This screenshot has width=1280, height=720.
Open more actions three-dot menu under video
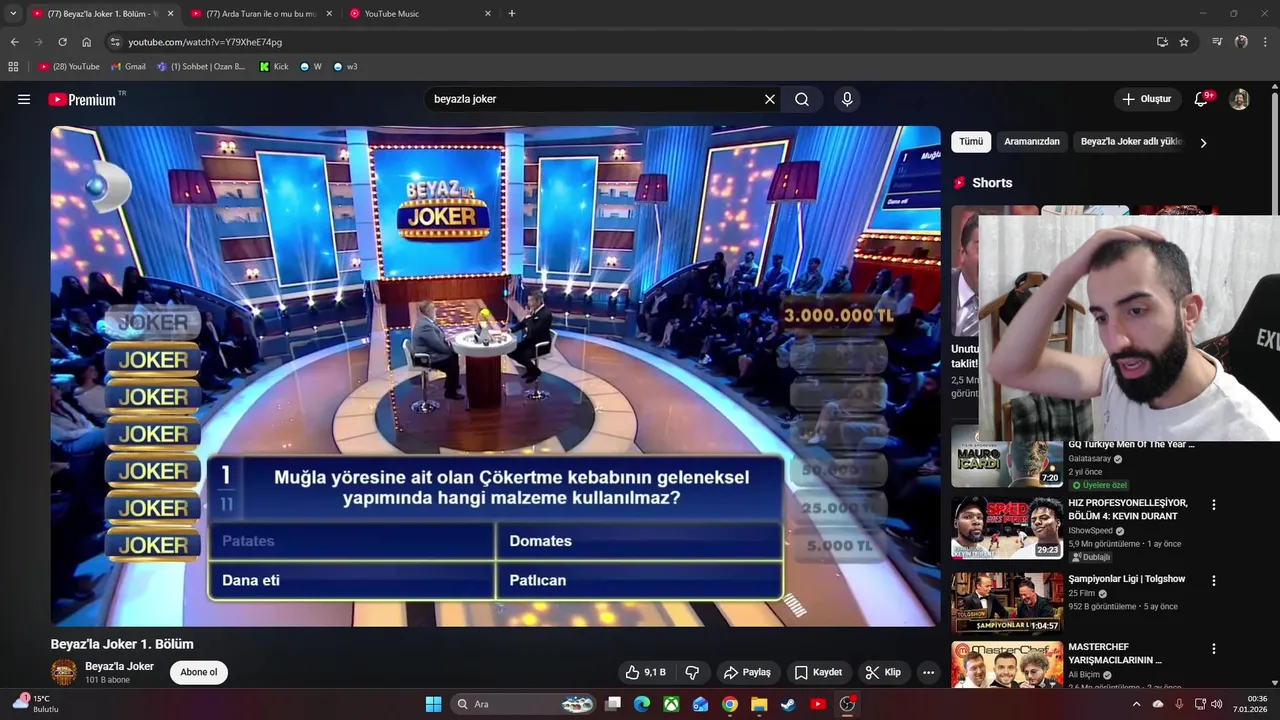click(928, 672)
